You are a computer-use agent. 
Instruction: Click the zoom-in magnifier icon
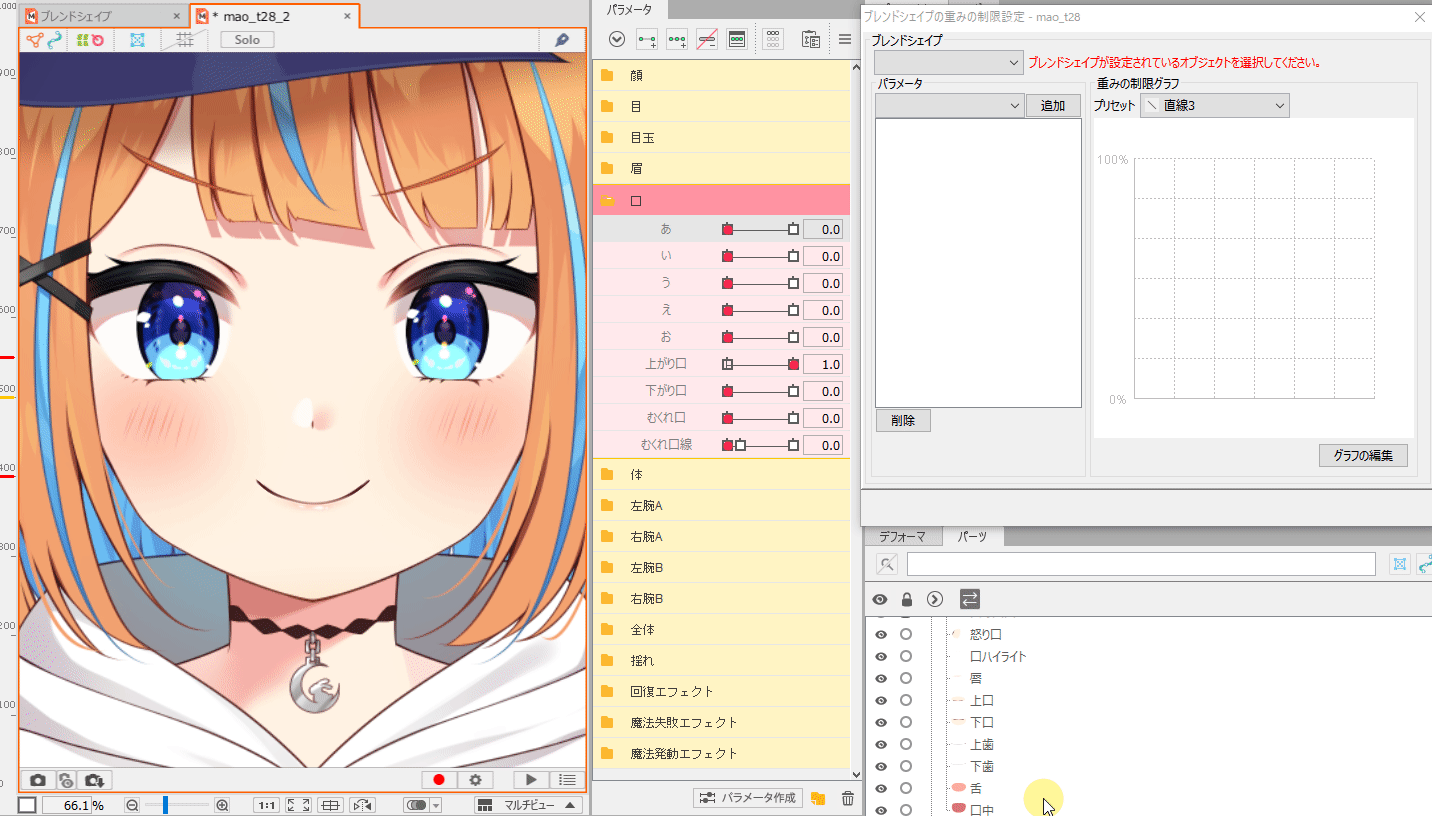click(x=222, y=805)
